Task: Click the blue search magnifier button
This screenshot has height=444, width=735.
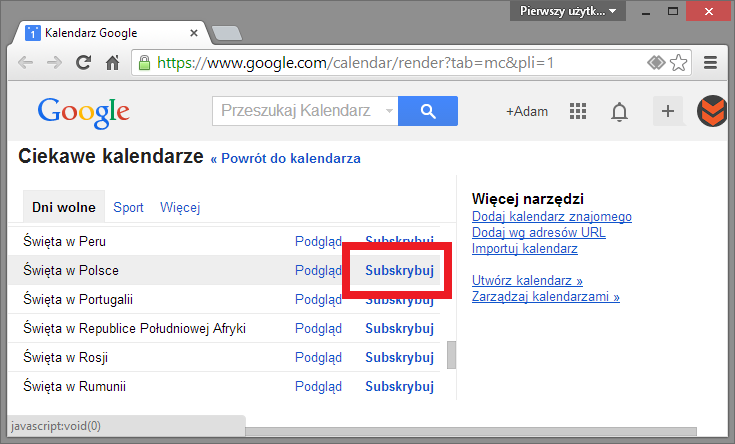Action: (x=428, y=111)
